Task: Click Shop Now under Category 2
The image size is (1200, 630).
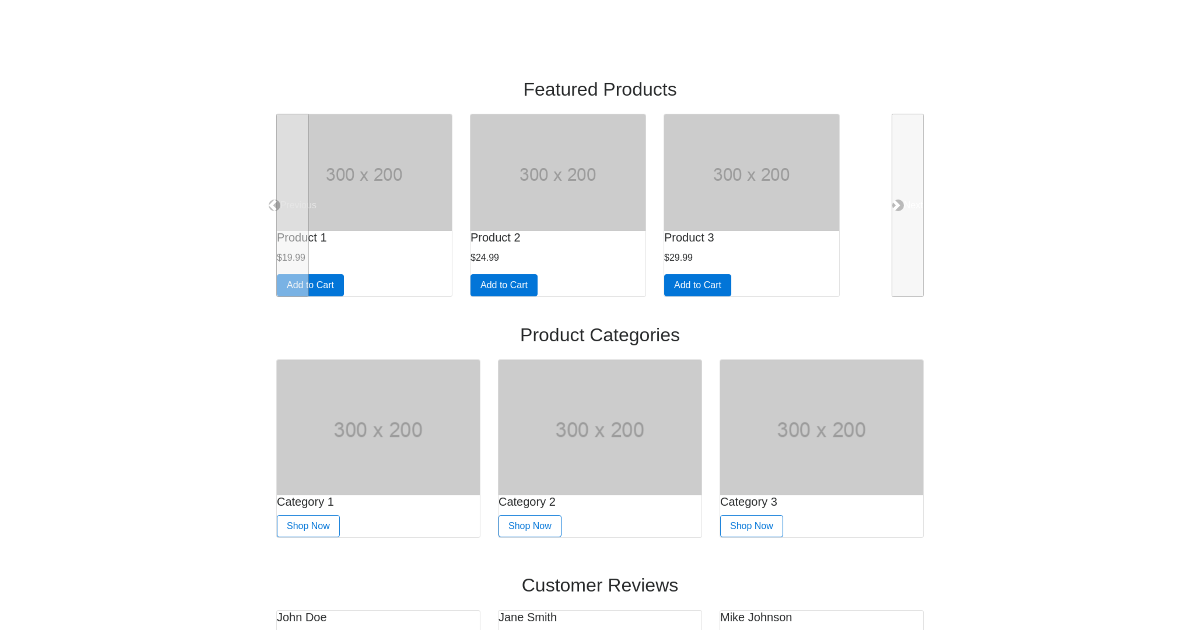Action: 530,525
